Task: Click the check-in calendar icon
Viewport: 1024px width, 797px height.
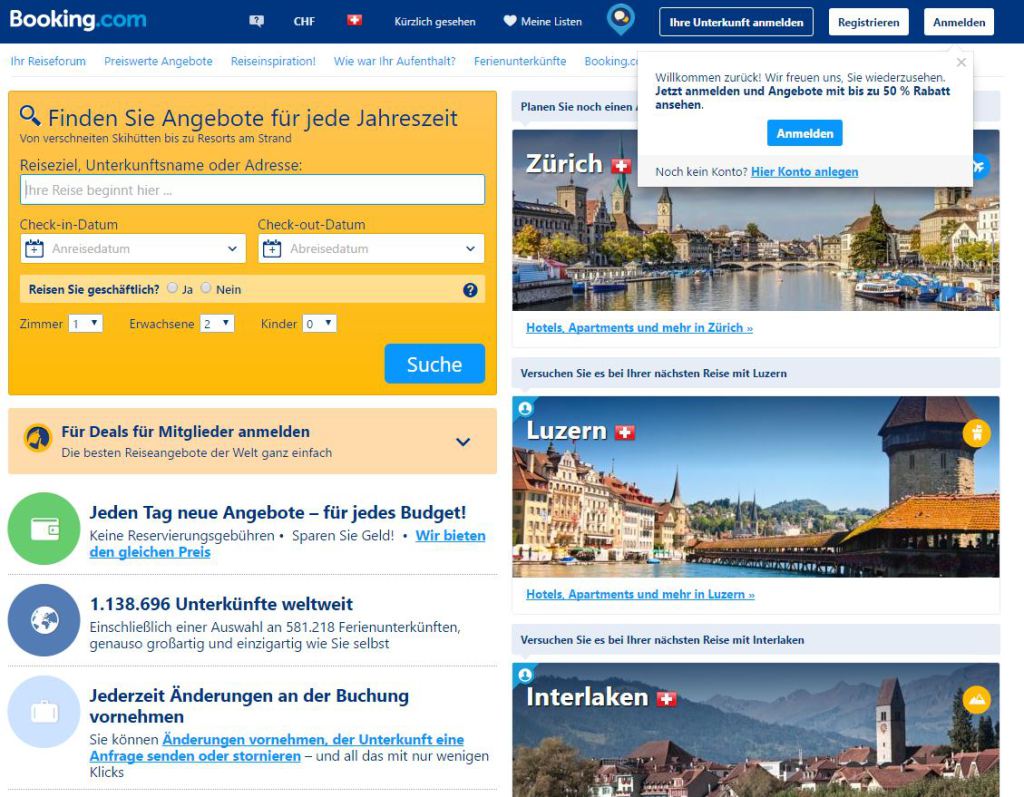Action: tap(34, 248)
